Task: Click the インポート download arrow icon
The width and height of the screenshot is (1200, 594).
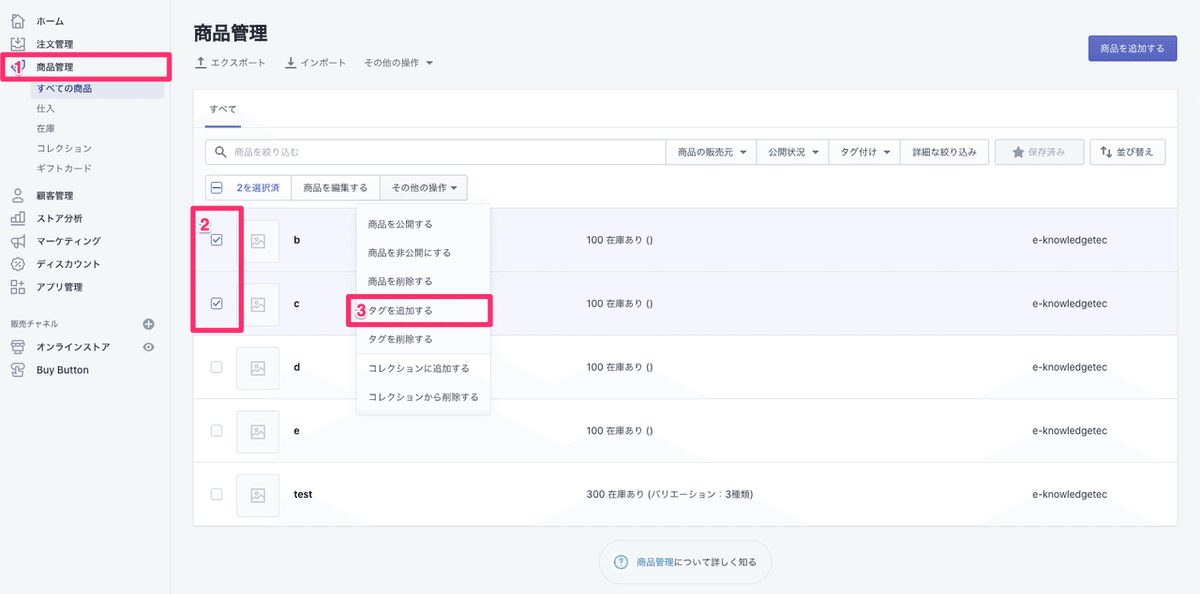Action: pos(290,63)
